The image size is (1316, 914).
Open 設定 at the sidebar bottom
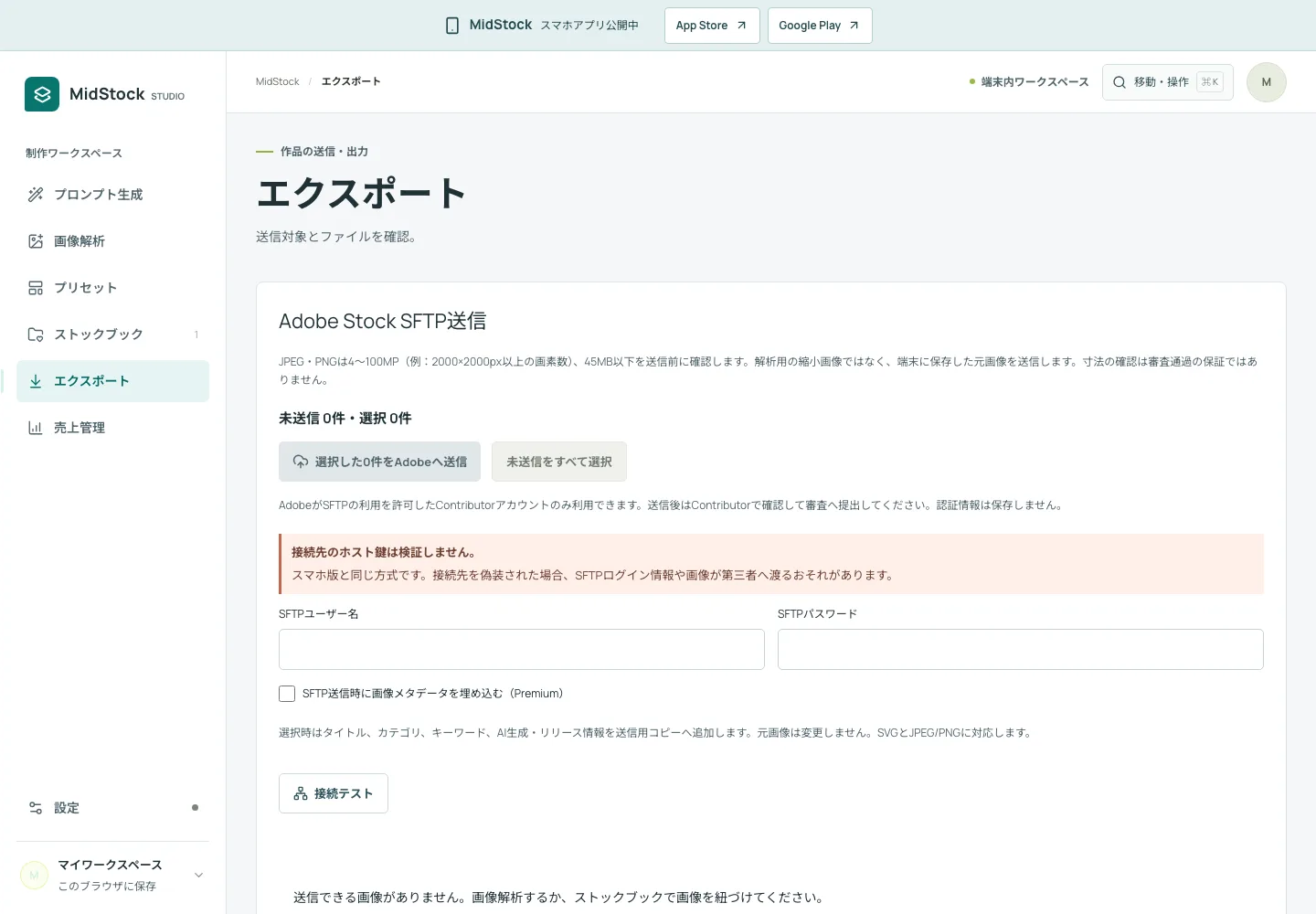coord(112,808)
